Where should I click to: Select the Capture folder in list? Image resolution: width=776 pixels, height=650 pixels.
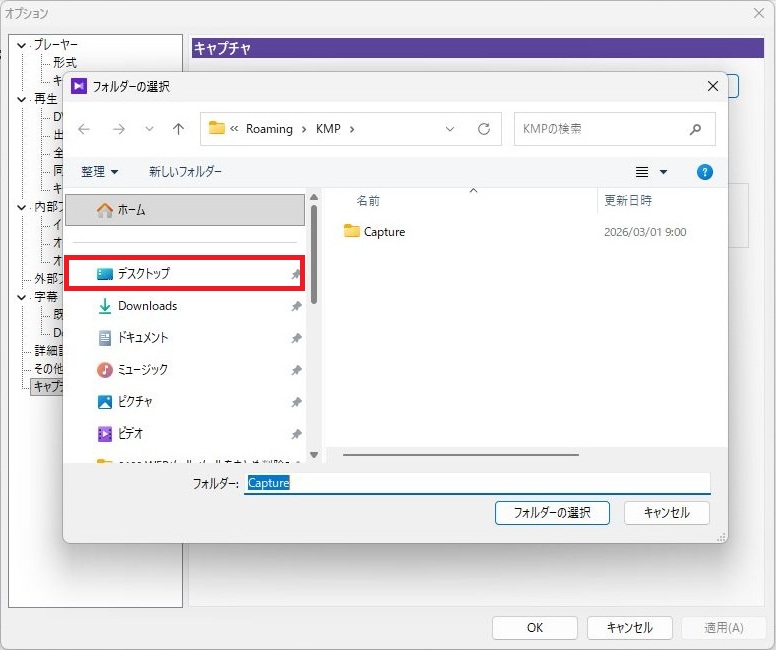click(x=384, y=232)
